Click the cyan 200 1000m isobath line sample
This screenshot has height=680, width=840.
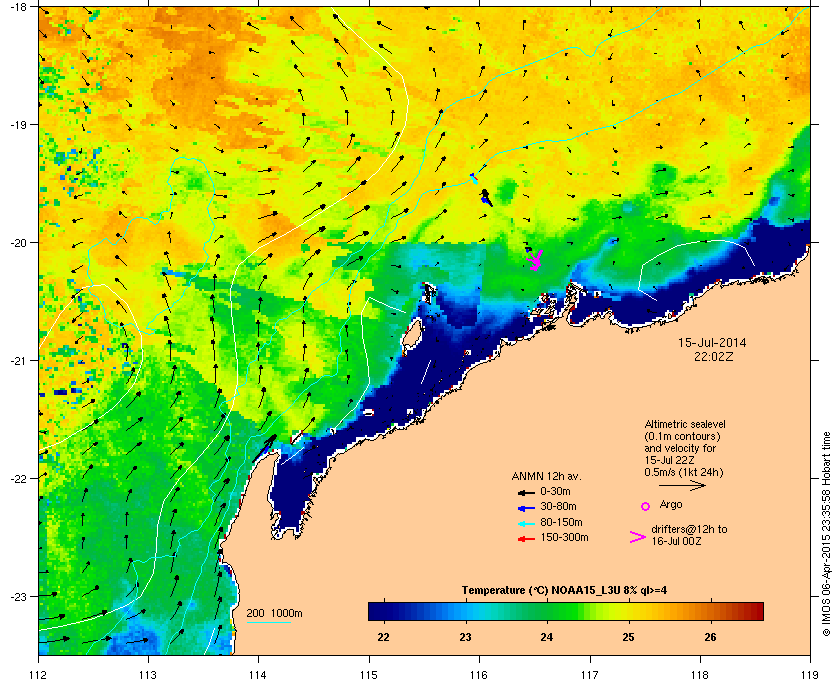(268, 622)
